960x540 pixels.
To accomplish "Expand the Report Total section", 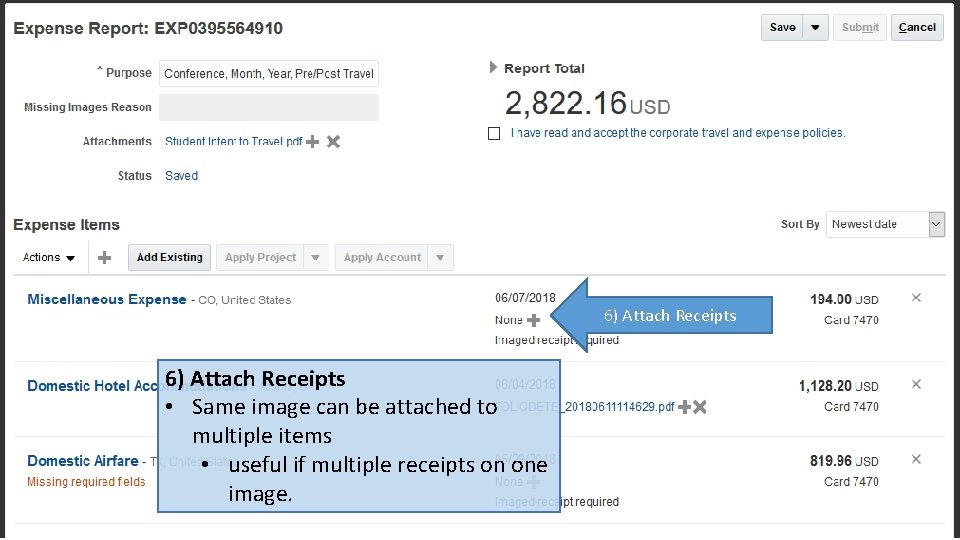I will tap(493, 67).
